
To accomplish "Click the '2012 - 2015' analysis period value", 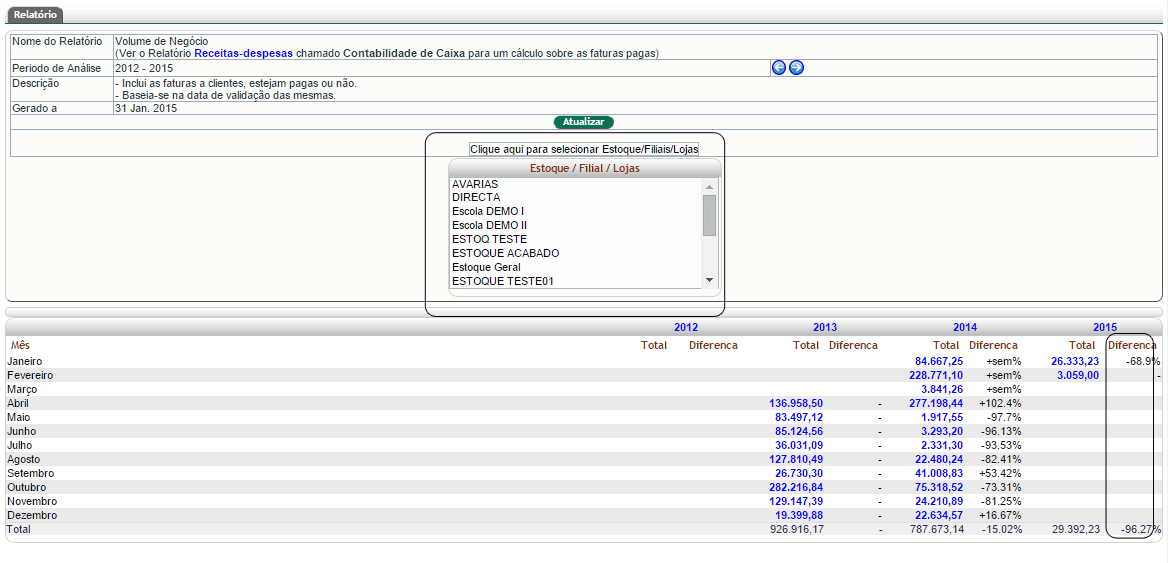I will point(144,68).
